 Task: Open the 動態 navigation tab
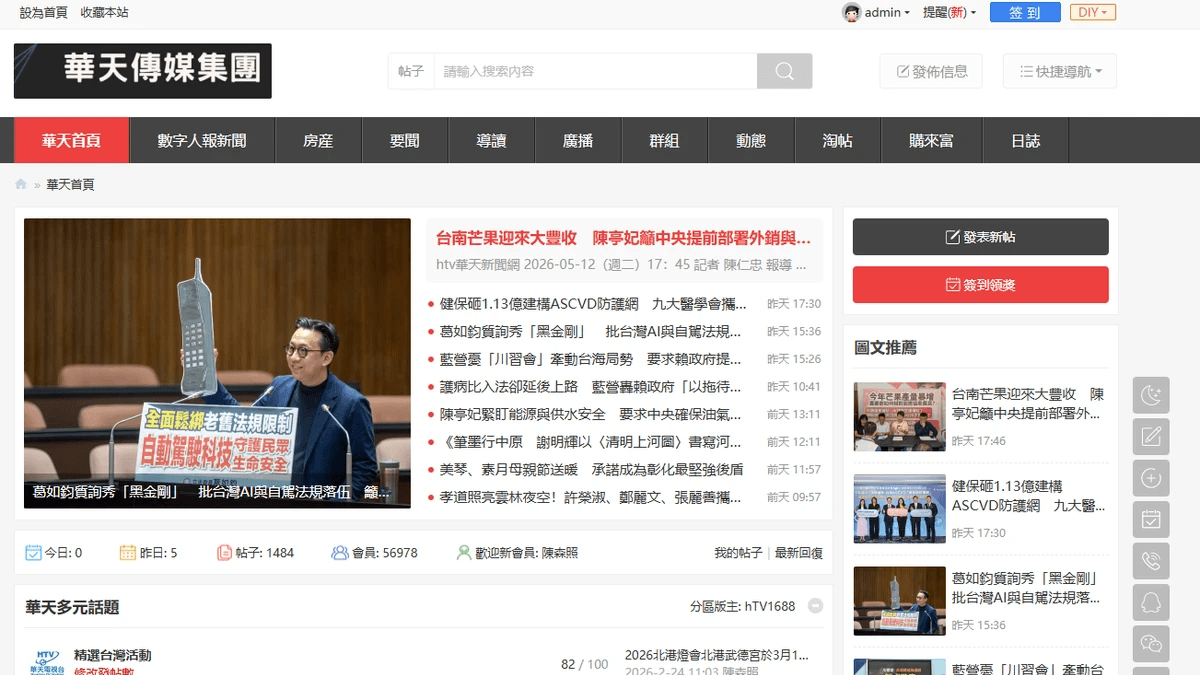pyautogui.click(x=751, y=140)
